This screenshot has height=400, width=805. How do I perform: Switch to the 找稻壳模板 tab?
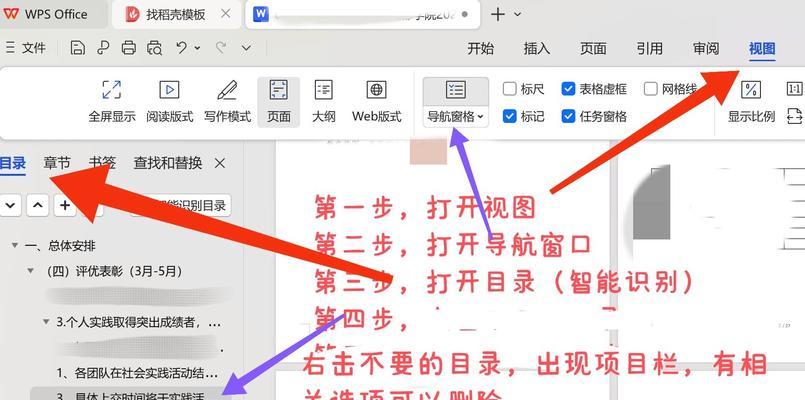176,14
